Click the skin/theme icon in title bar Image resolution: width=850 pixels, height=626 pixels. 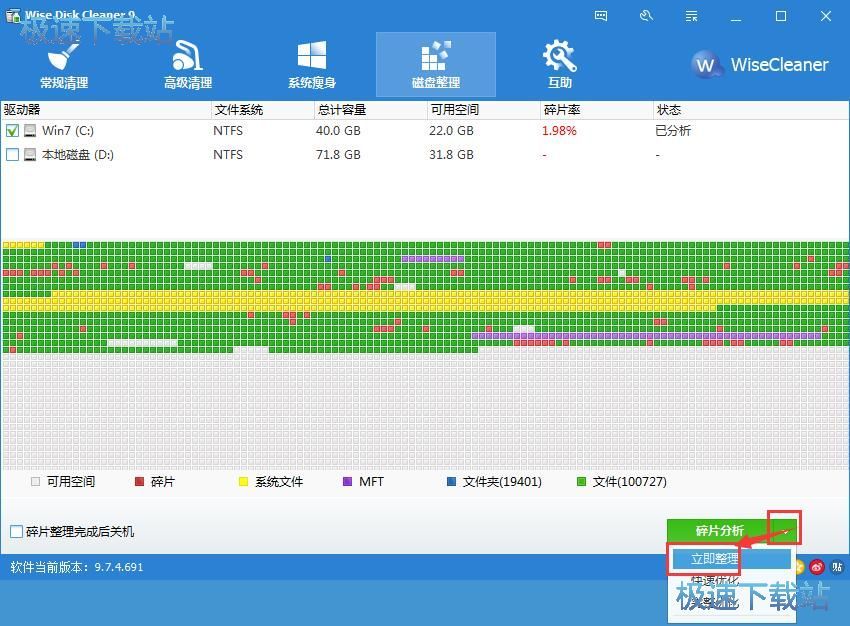point(646,16)
